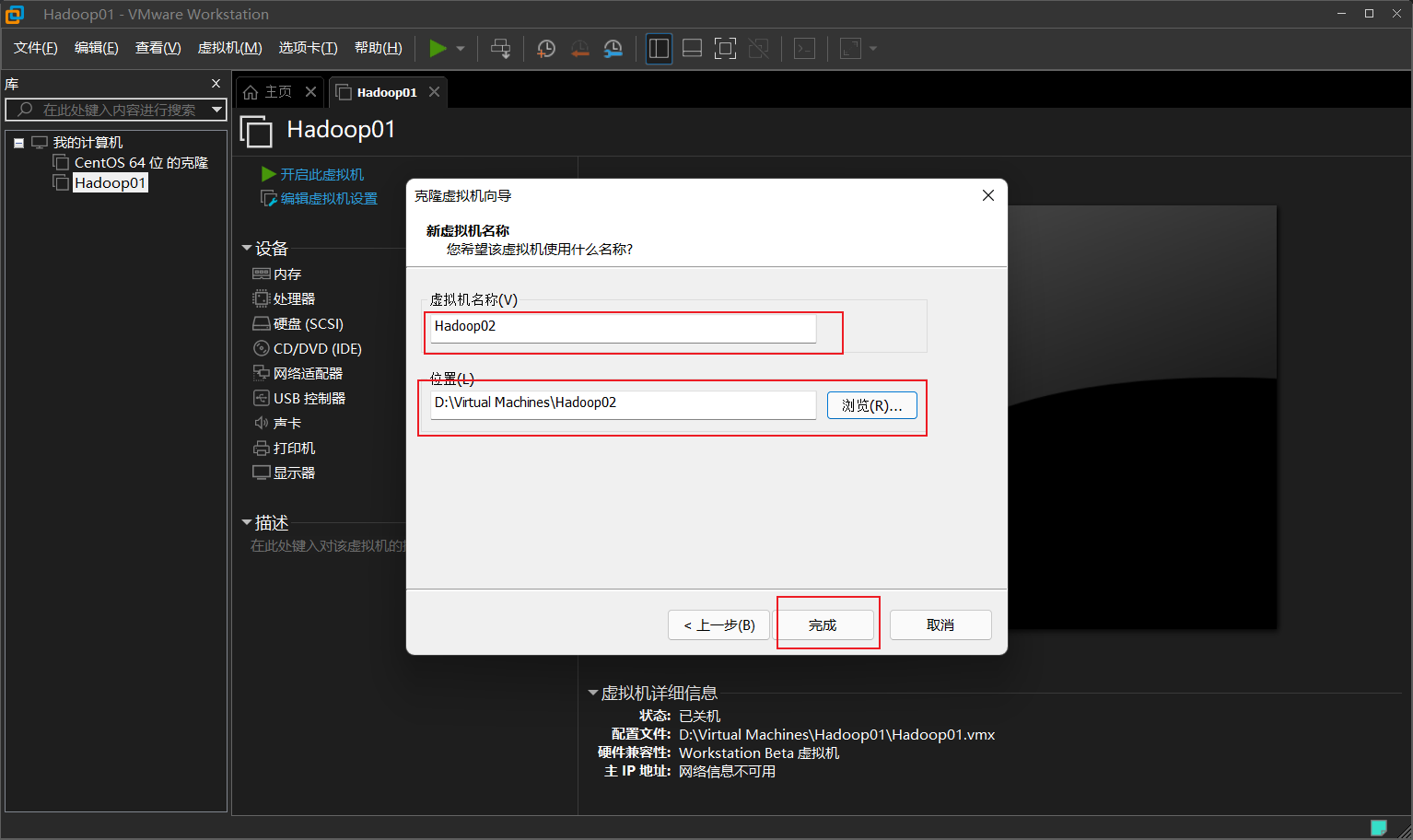The image size is (1413, 840).
Task: Open the 编辑(E) menu
Action: [97, 48]
